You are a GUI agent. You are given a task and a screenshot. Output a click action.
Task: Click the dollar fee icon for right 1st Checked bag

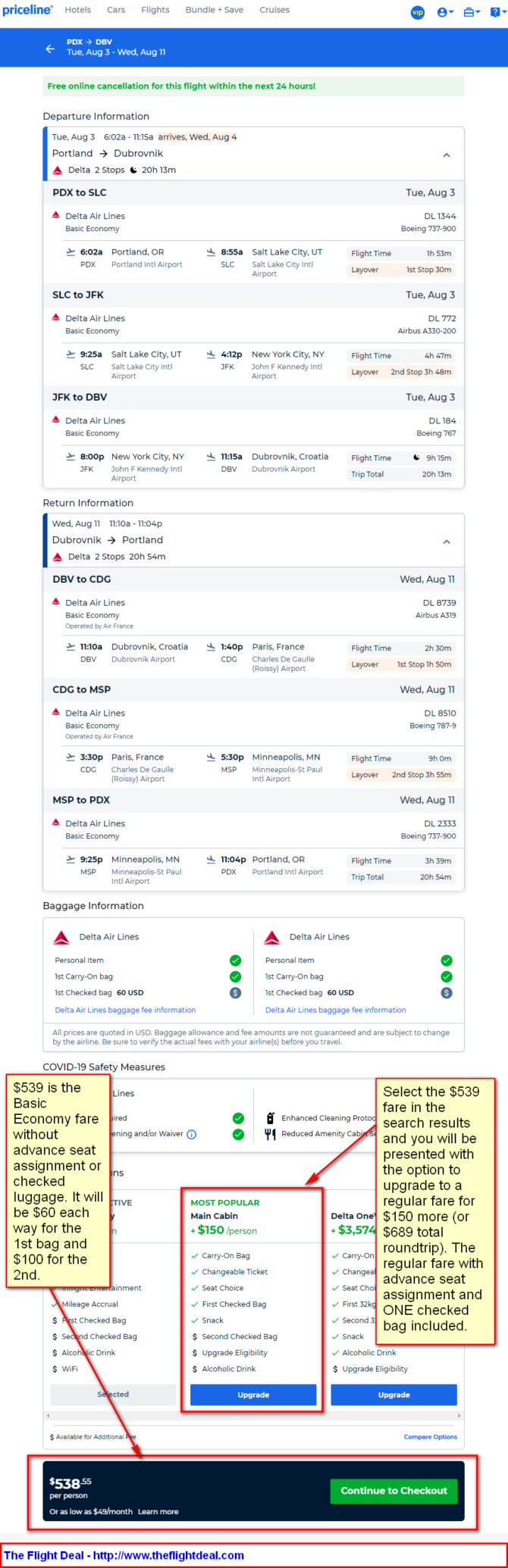(x=446, y=992)
